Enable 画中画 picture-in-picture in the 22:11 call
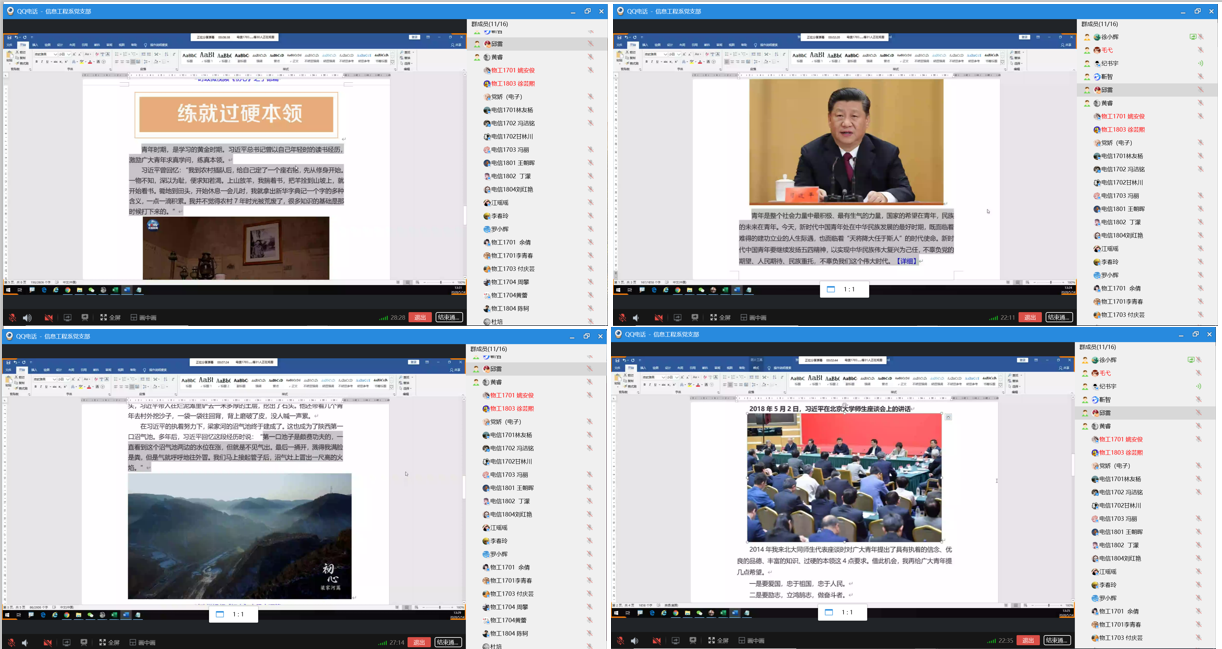Screen dimensions: 1222x649 (752, 318)
